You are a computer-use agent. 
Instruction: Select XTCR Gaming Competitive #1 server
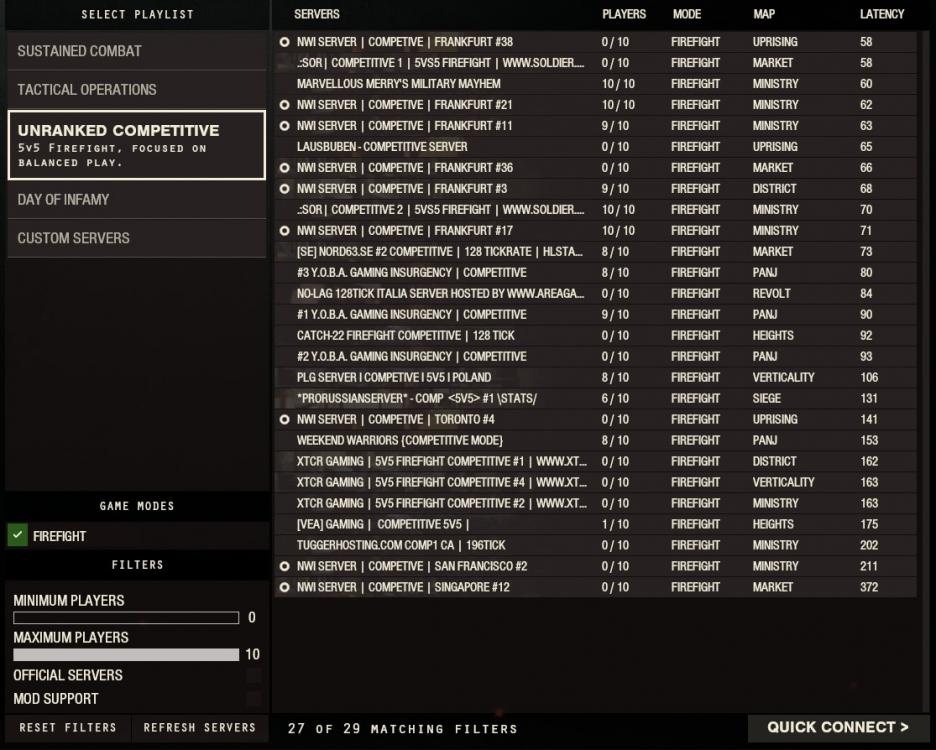coord(595,462)
